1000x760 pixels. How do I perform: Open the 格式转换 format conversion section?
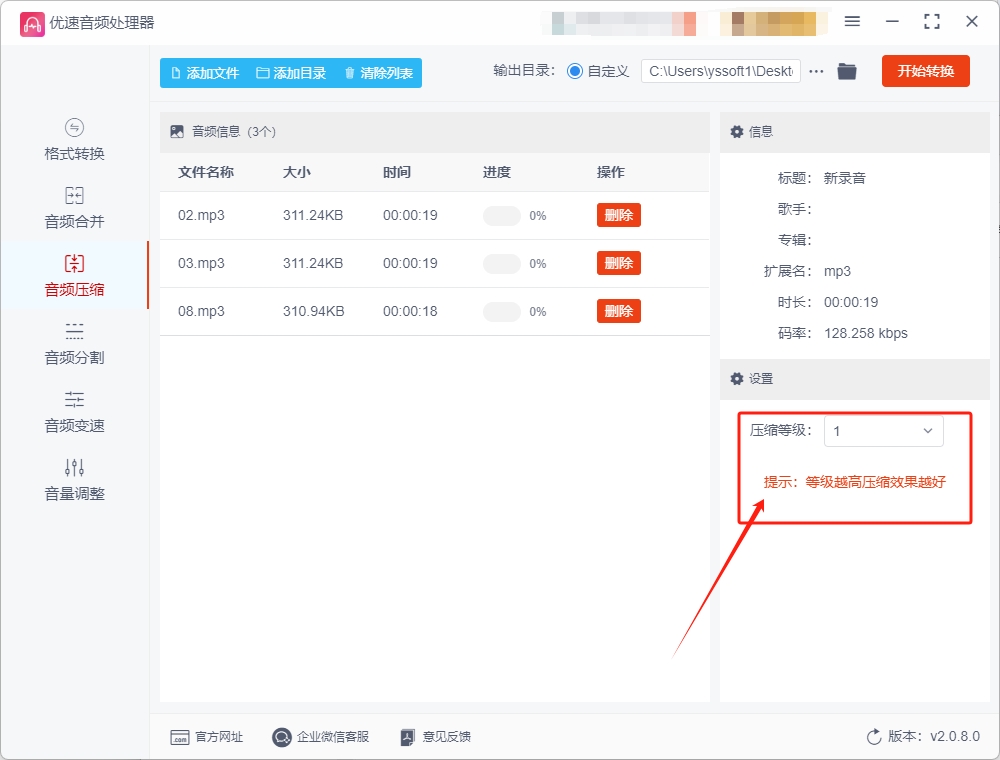click(x=74, y=140)
